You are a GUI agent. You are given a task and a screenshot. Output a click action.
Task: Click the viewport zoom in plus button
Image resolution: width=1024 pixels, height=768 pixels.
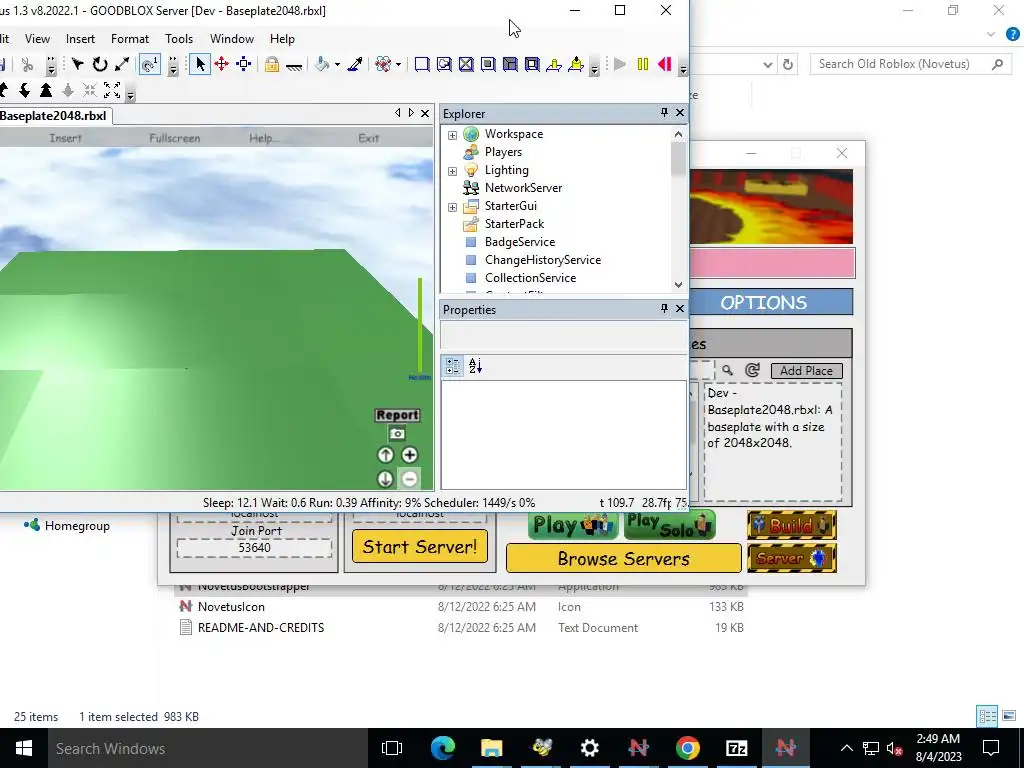[x=409, y=455]
